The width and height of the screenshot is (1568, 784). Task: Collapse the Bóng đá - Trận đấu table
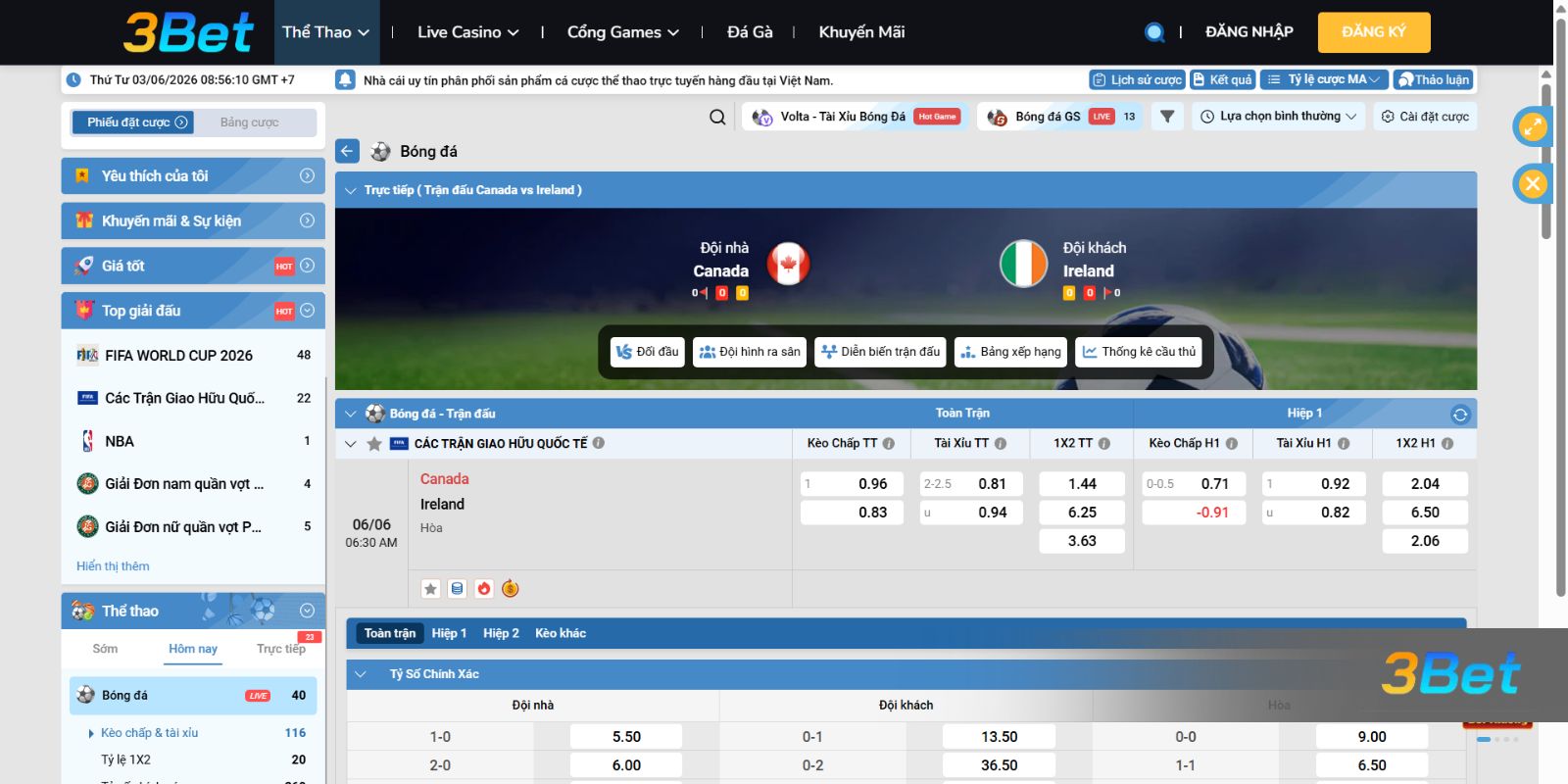coord(350,414)
